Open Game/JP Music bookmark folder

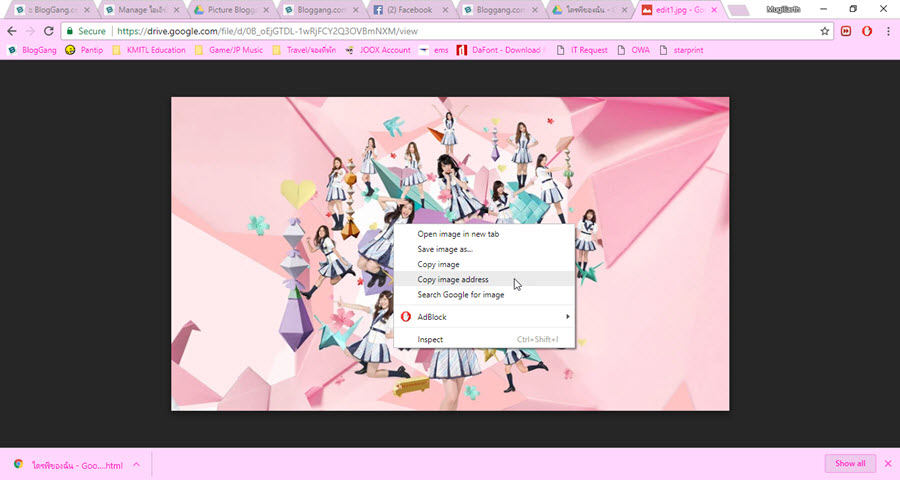(228, 50)
